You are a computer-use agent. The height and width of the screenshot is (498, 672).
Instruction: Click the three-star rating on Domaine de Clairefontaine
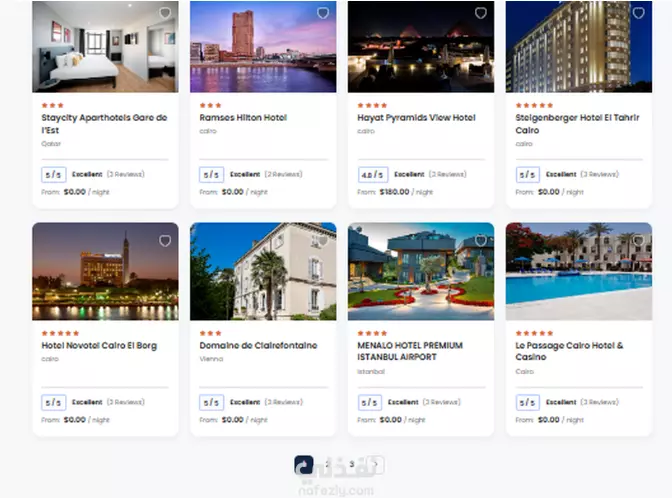(210, 333)
